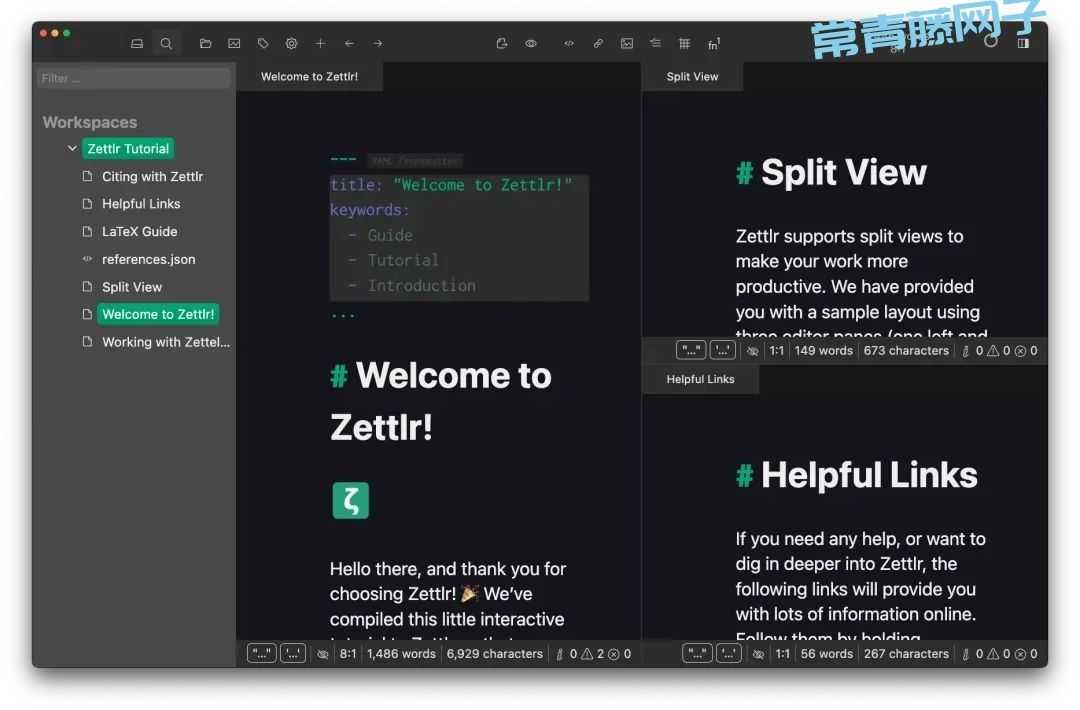Click the Tutorial keyword entry

point(403,260)
